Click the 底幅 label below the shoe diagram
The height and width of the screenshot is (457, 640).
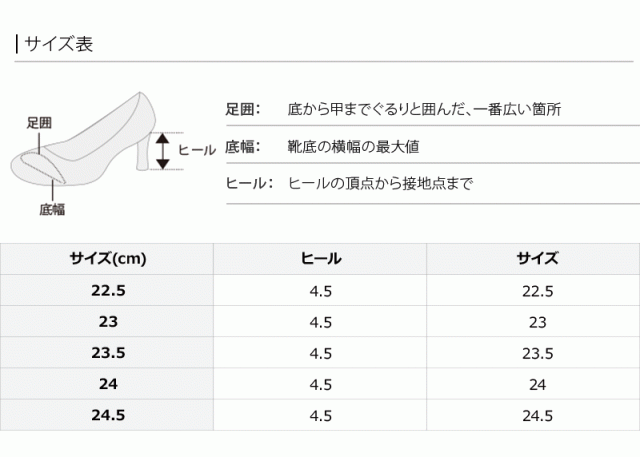(x=52, y=209)
